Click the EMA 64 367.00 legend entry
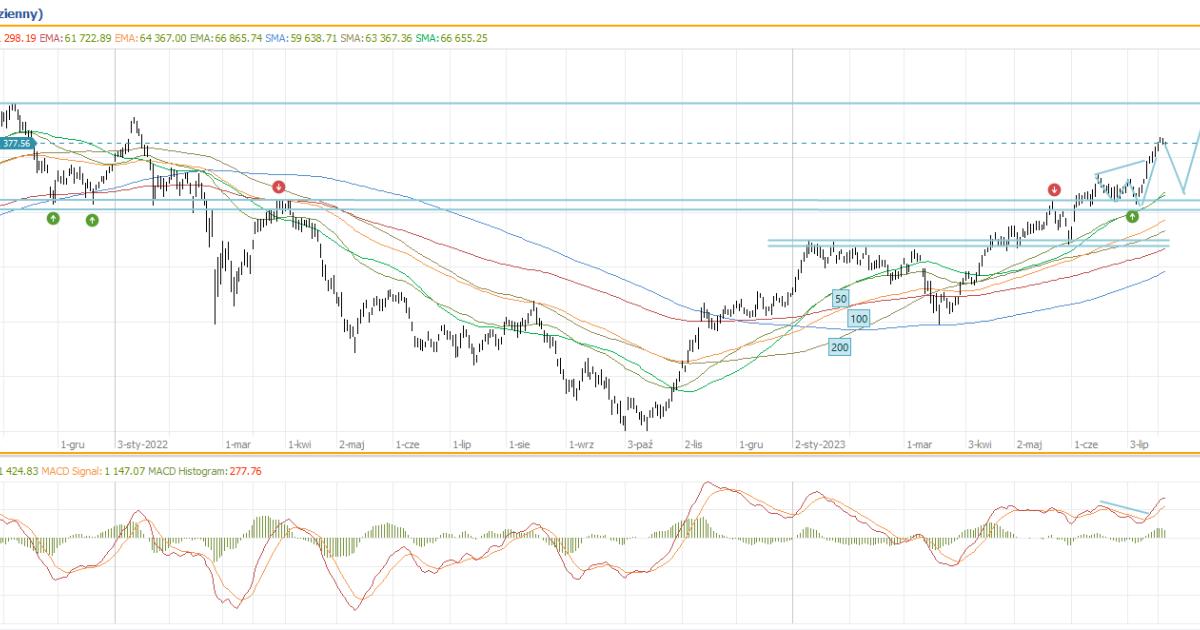Viewport: 1200px width, 630px height. point(151,38)
